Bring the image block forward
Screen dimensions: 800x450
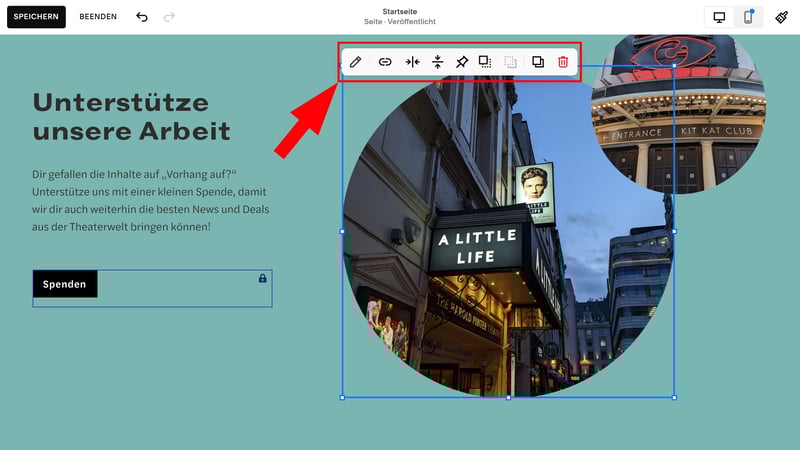pyautogui.click(x=485, y=62)
